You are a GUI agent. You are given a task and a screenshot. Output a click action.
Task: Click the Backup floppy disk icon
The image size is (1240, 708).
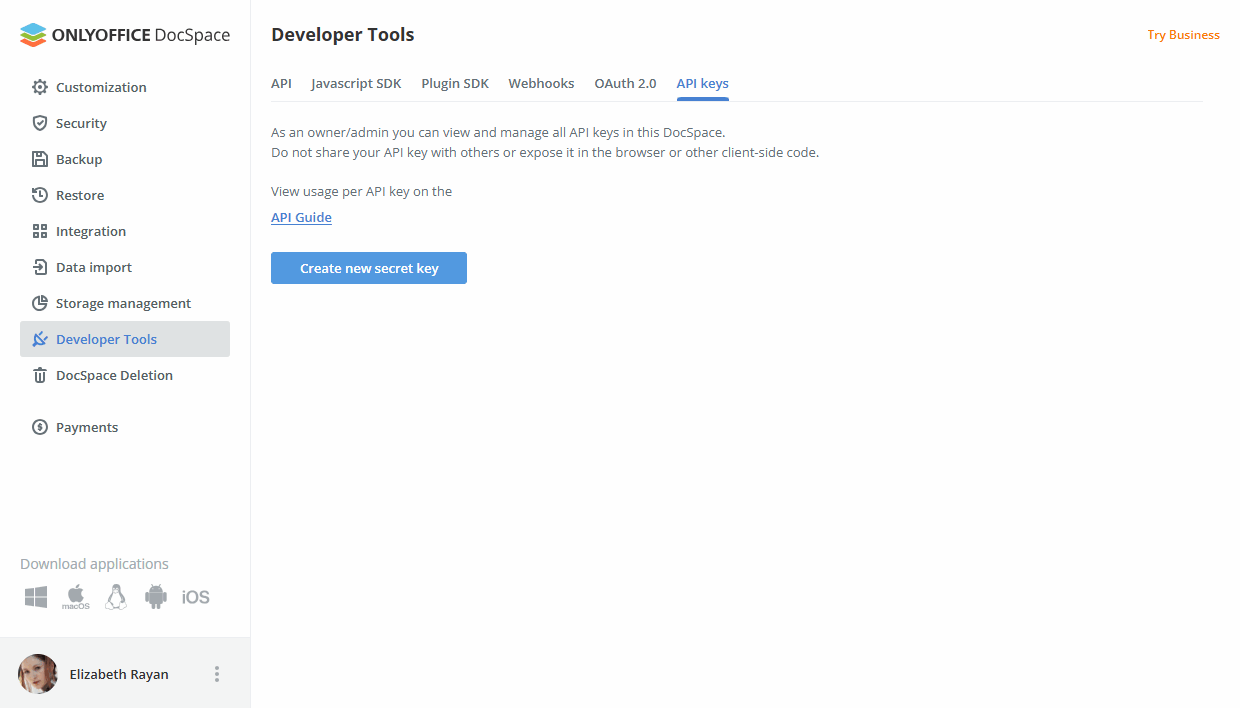40,159
